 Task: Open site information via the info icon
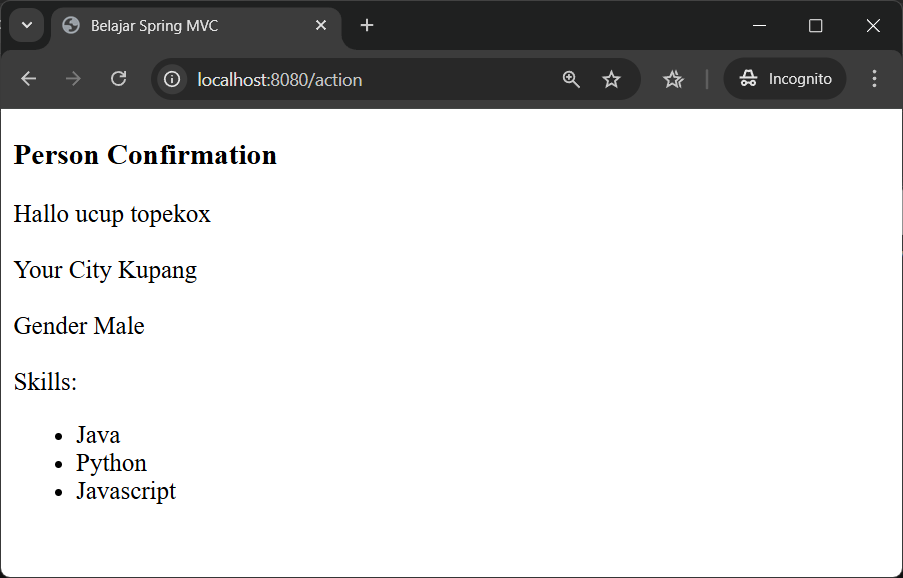tap(171, 78)
